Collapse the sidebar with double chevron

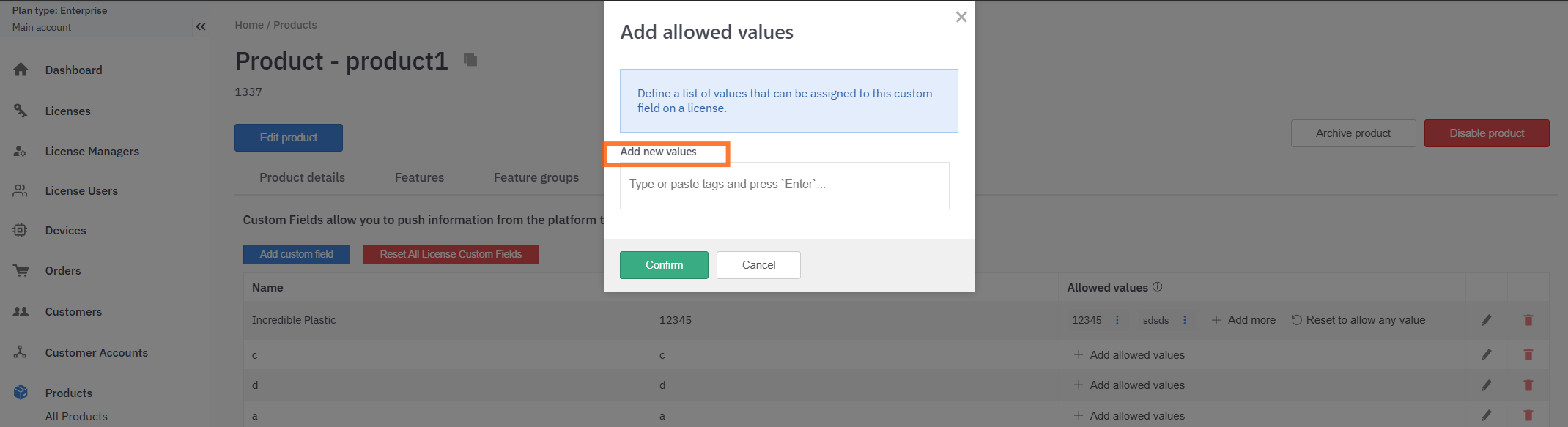[x=200, y=27]
